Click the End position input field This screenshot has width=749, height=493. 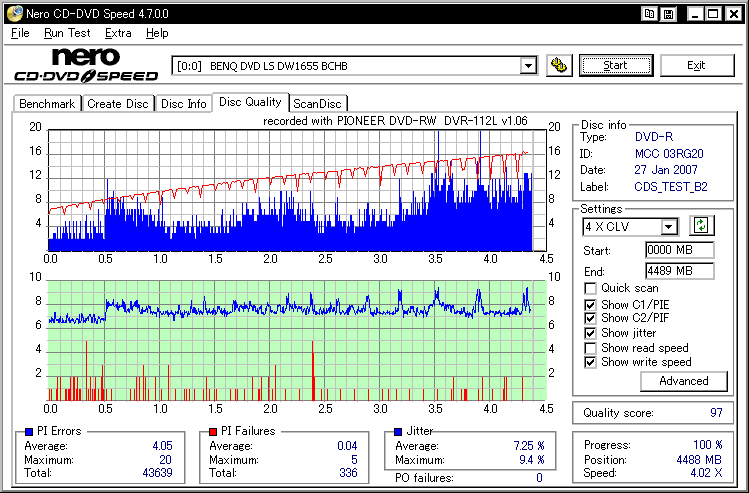coord(680,271)
